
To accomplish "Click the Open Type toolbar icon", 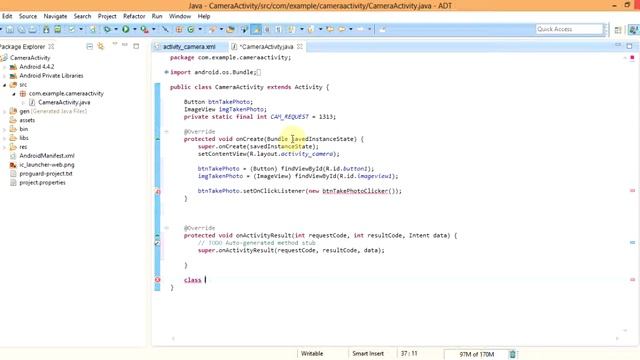I will [x=231, y=29].
